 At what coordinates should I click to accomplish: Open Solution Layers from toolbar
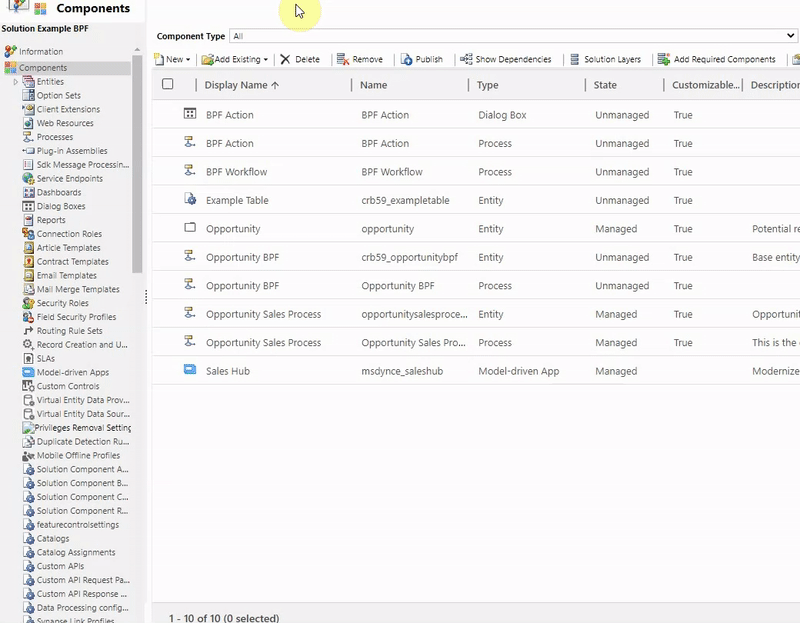click(575, 59)
